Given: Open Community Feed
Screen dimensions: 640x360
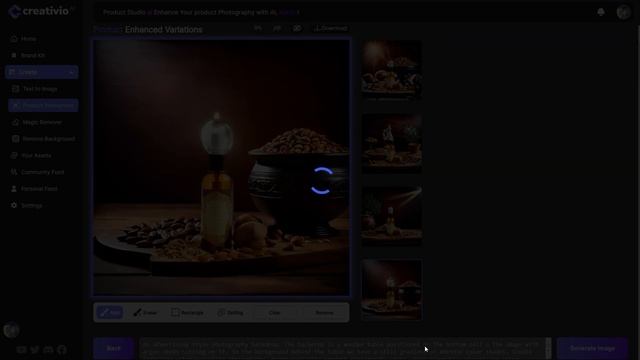Looking at the screenshot, I should 42,173.
